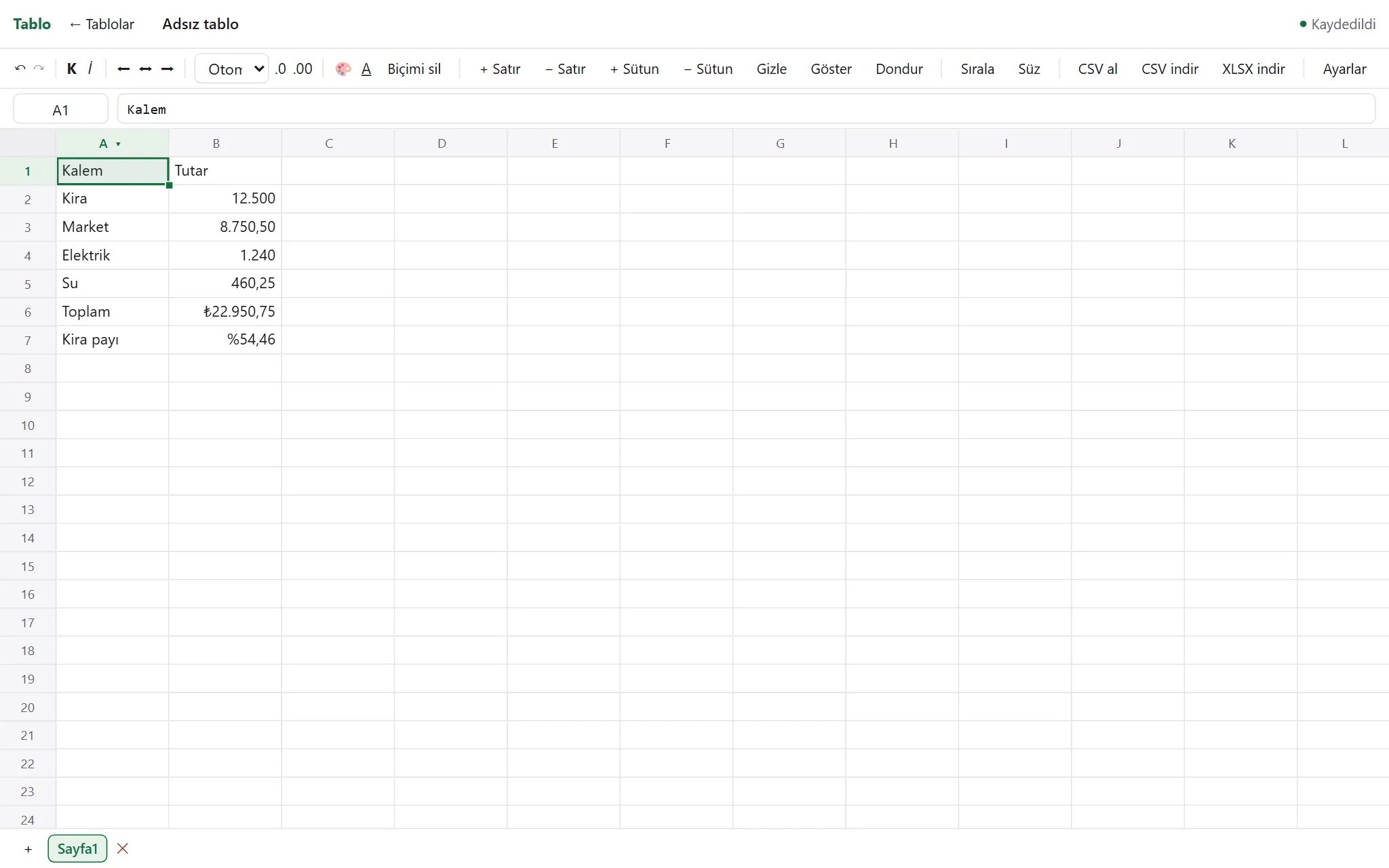Screen dimensions: 1389x868
Task: Freeze panes with Dondur
Action: (899, 68)
